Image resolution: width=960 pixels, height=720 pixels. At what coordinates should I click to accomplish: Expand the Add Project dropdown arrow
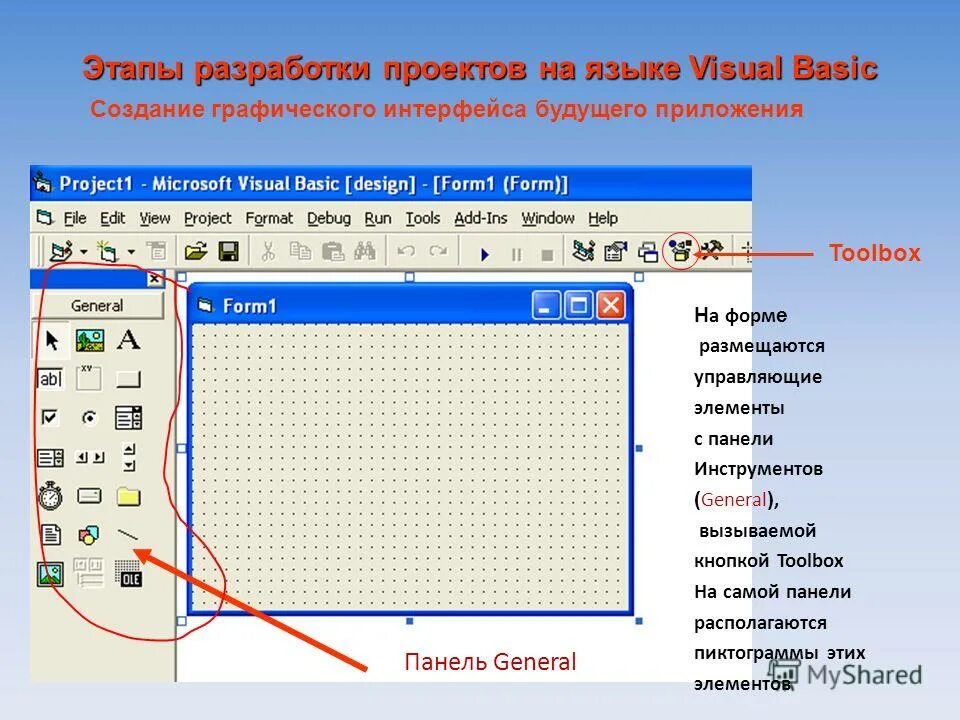tap(83, 252)
